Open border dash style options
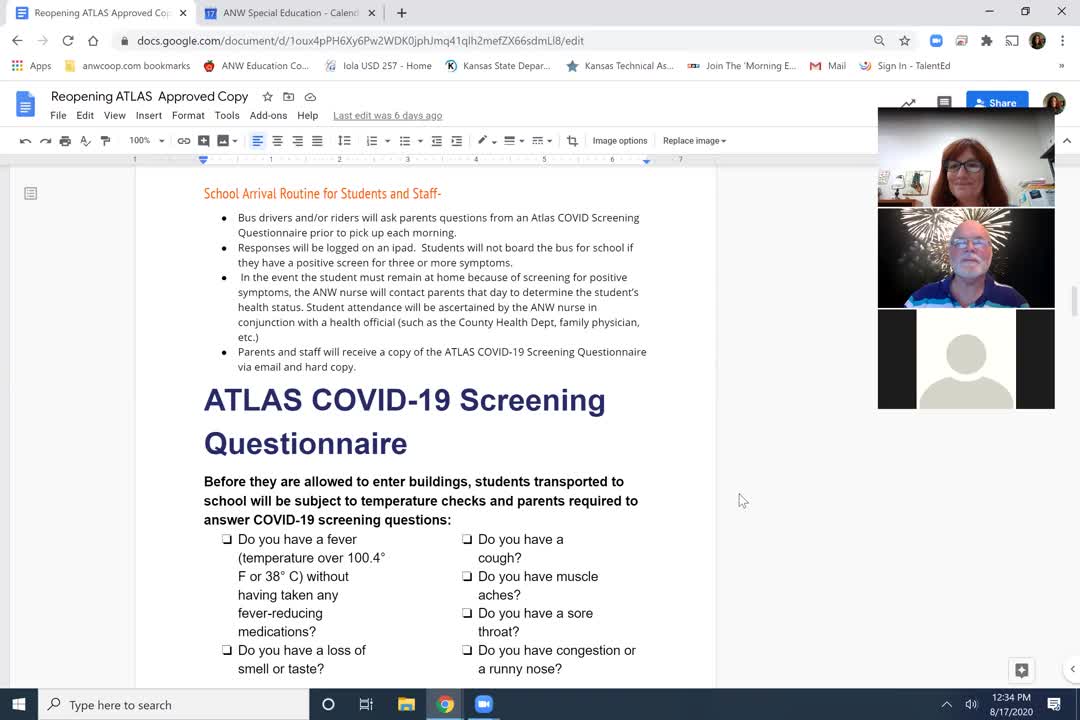 [538, 141]
